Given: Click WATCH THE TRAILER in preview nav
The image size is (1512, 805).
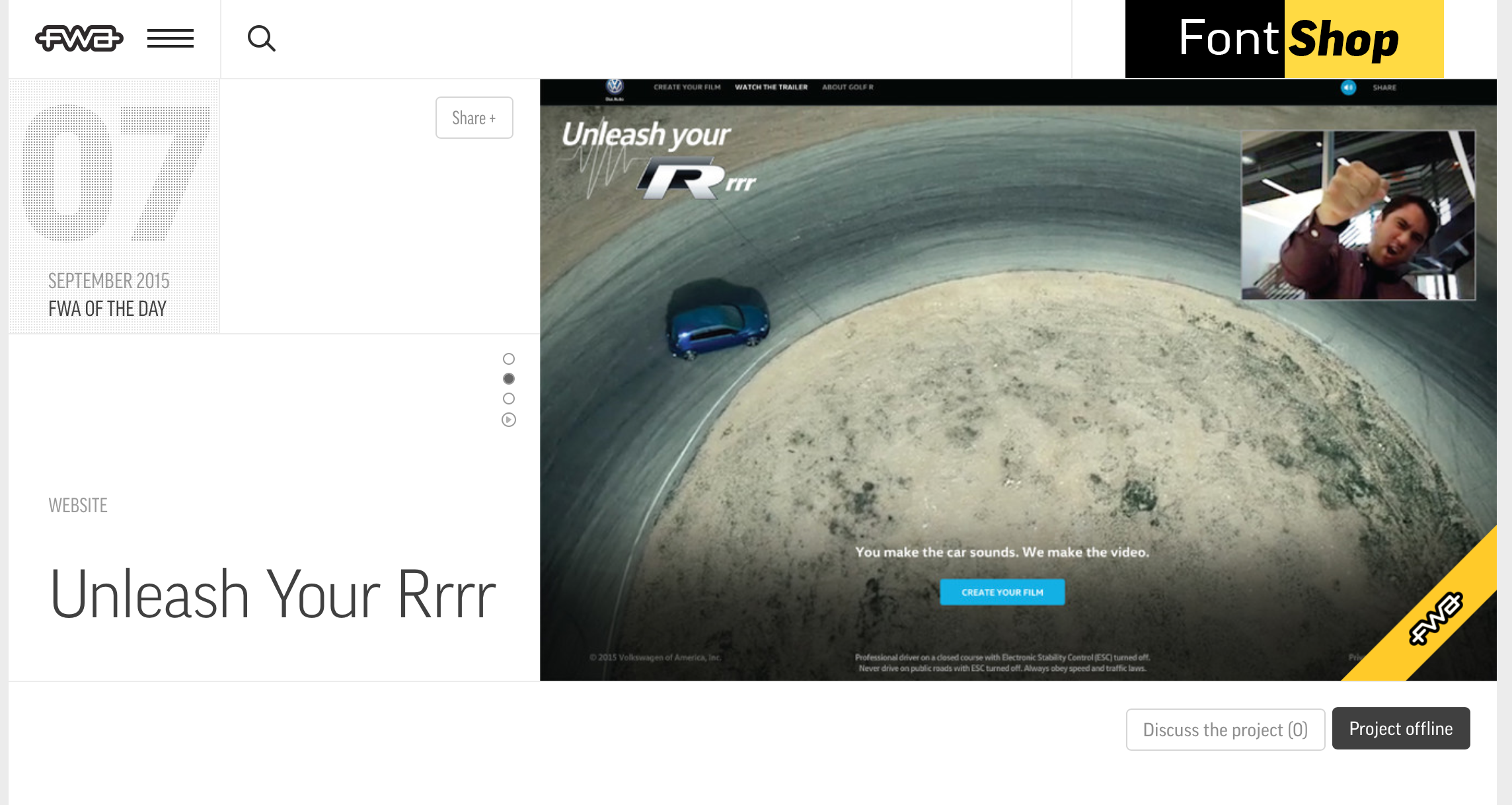Looking at the screenshot, I should 771,87.
